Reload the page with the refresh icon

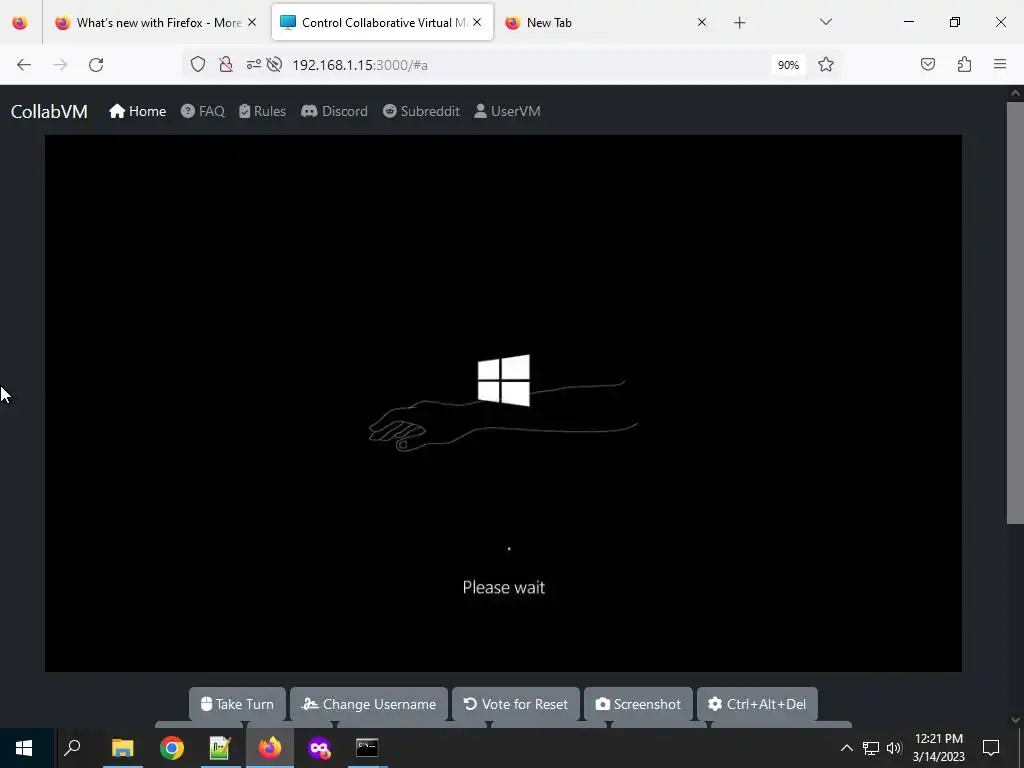[x=96, y=65]
